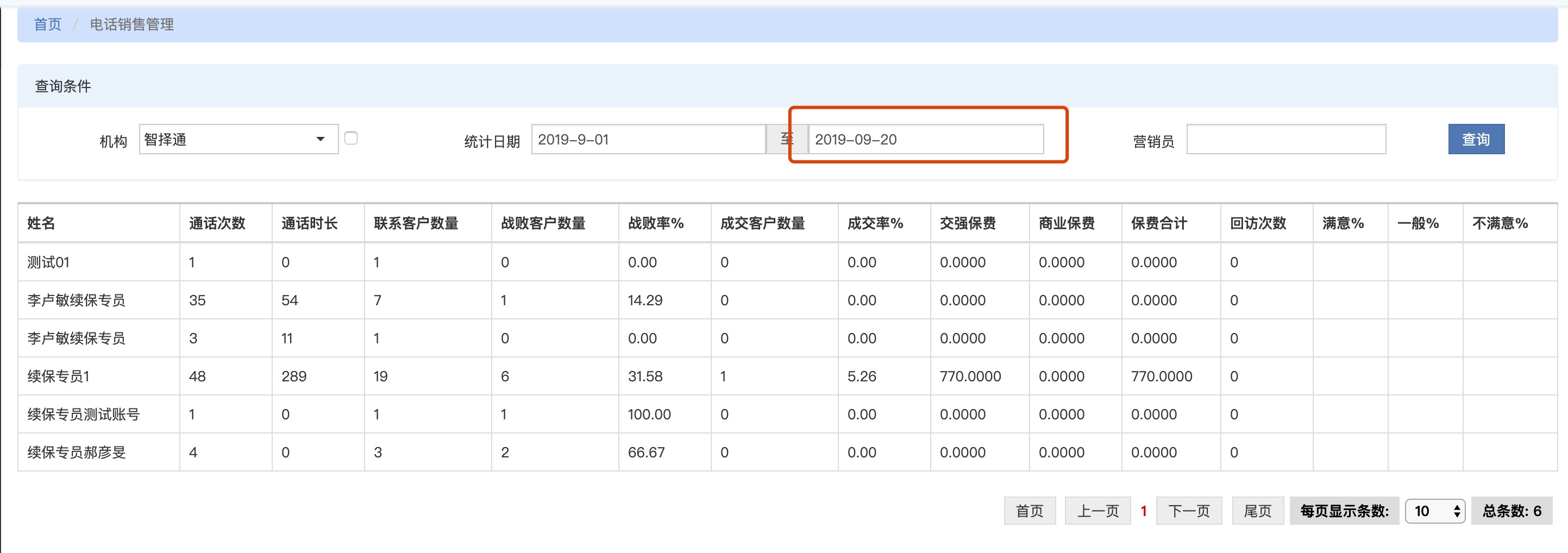This screenshot has height=553, width=1568.
Task: Toggle the checkbox beside the 机构 dropdown
Action: (x=350, y=138)
